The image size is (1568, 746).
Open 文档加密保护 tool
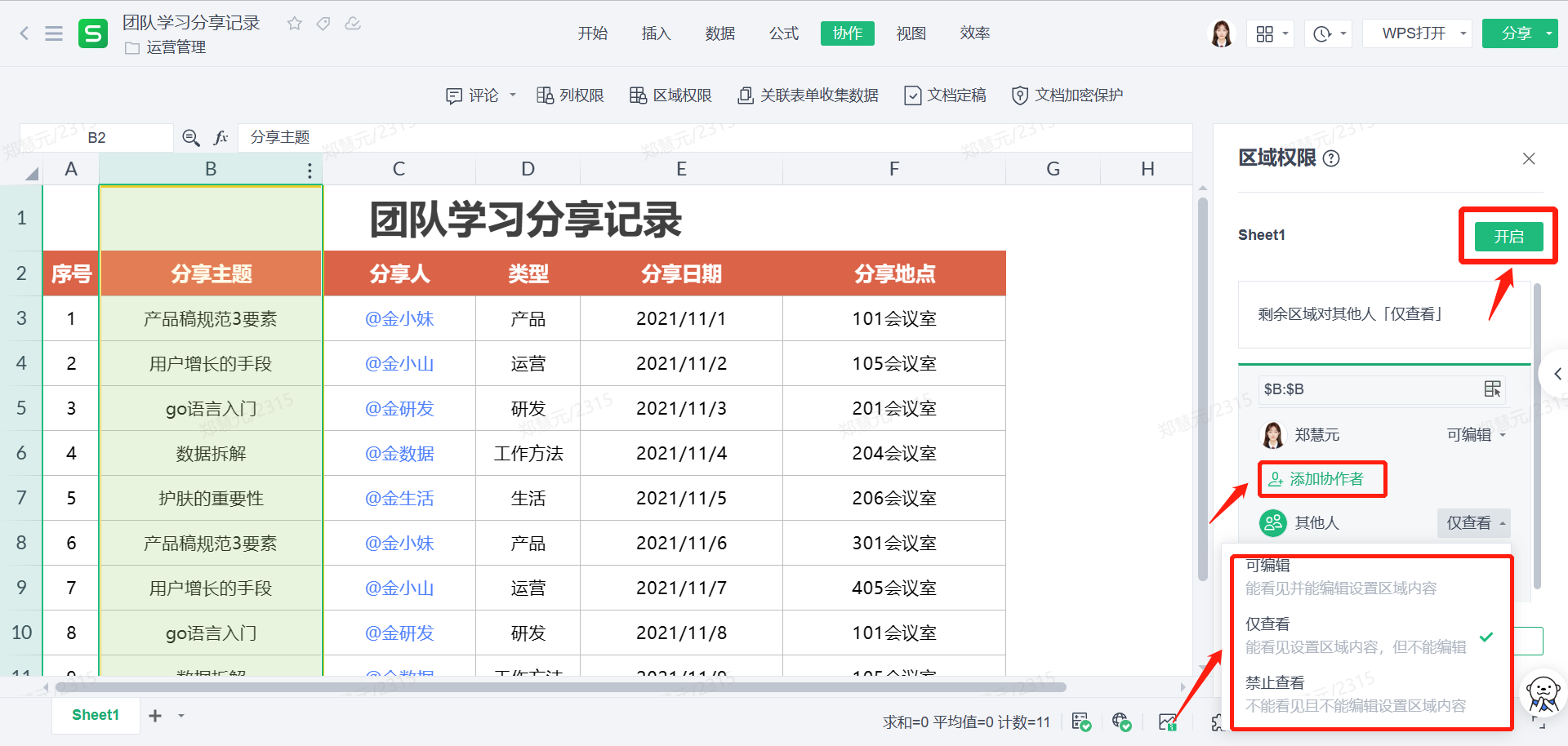click(1067, 95)
